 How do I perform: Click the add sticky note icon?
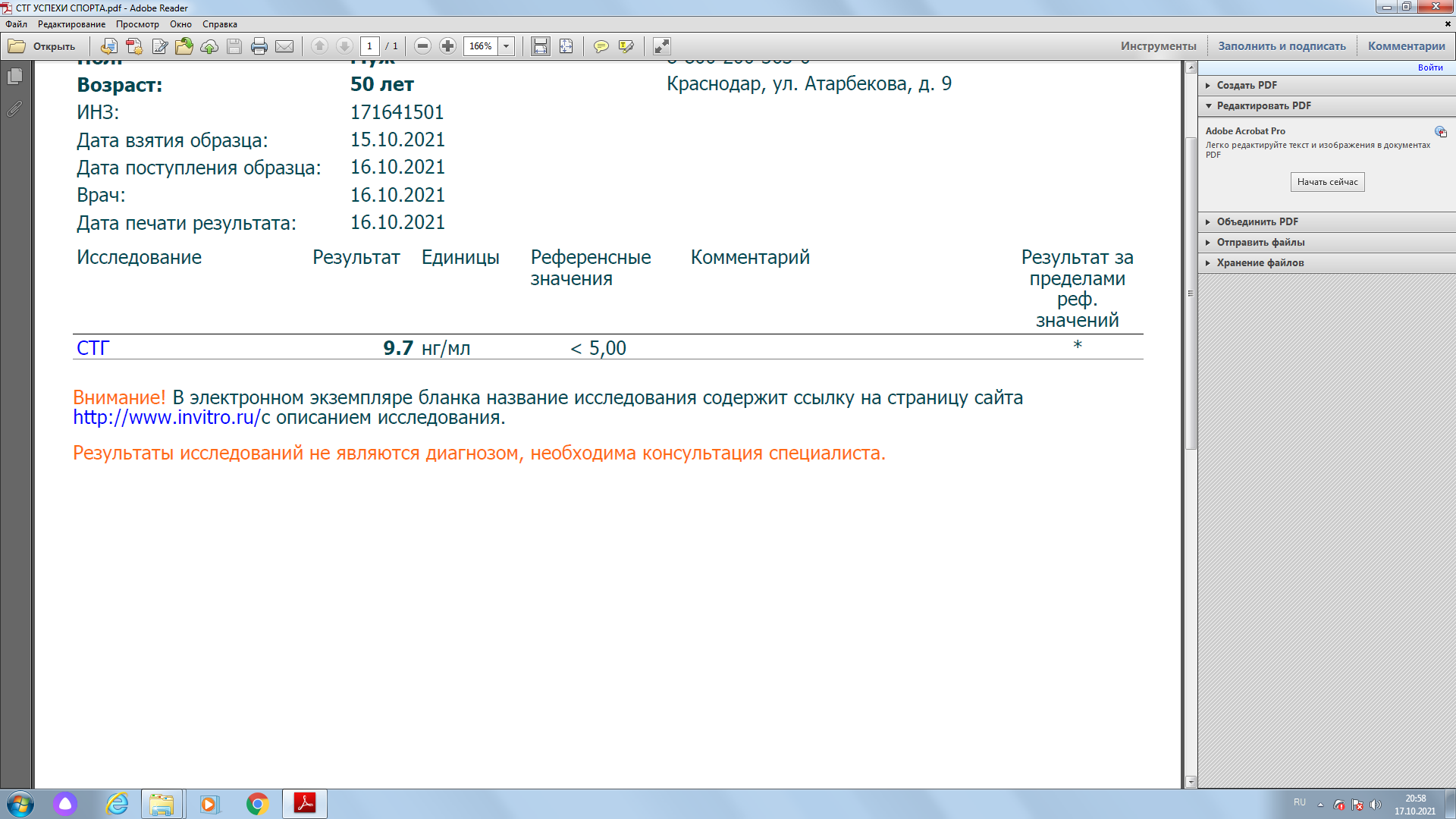coord(601,46)
